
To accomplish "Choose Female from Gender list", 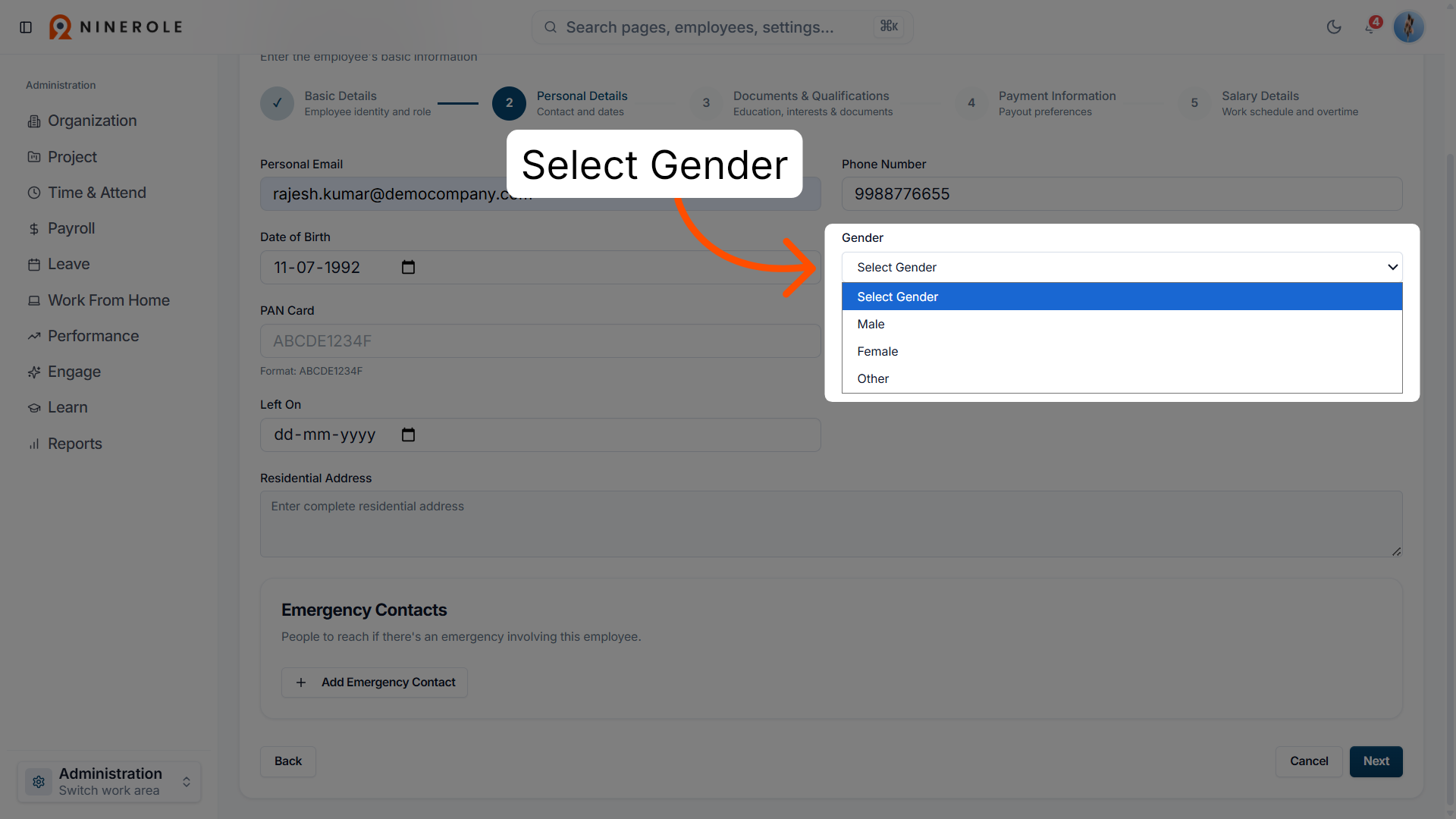I will click(x=1122, y=351).
